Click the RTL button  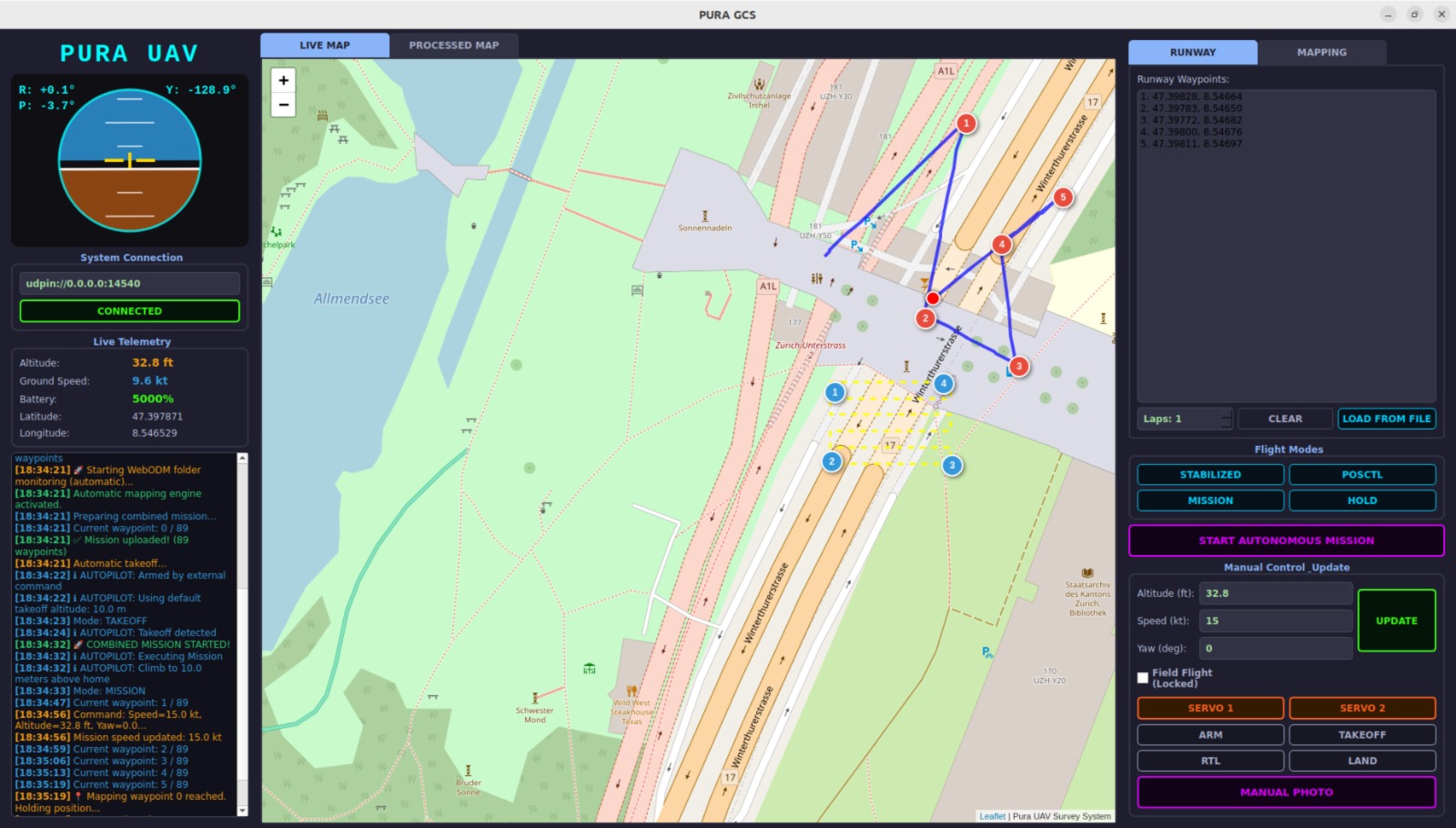[1210, 761]
